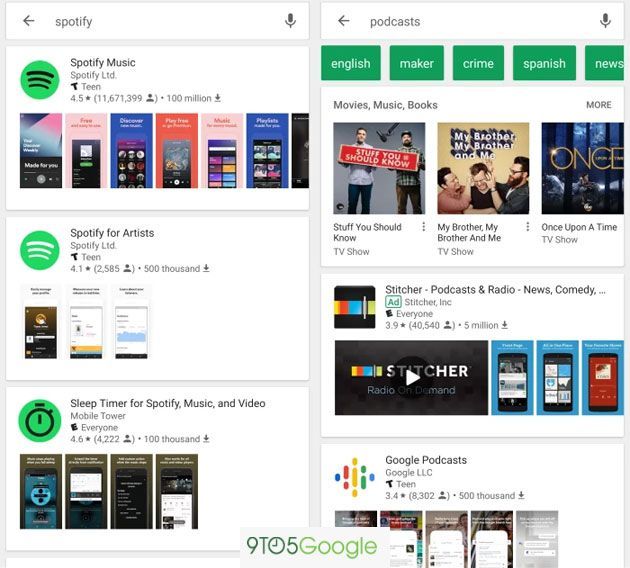
Task: Tap back arrow in spotify search bar
Action: click(28, 21)
